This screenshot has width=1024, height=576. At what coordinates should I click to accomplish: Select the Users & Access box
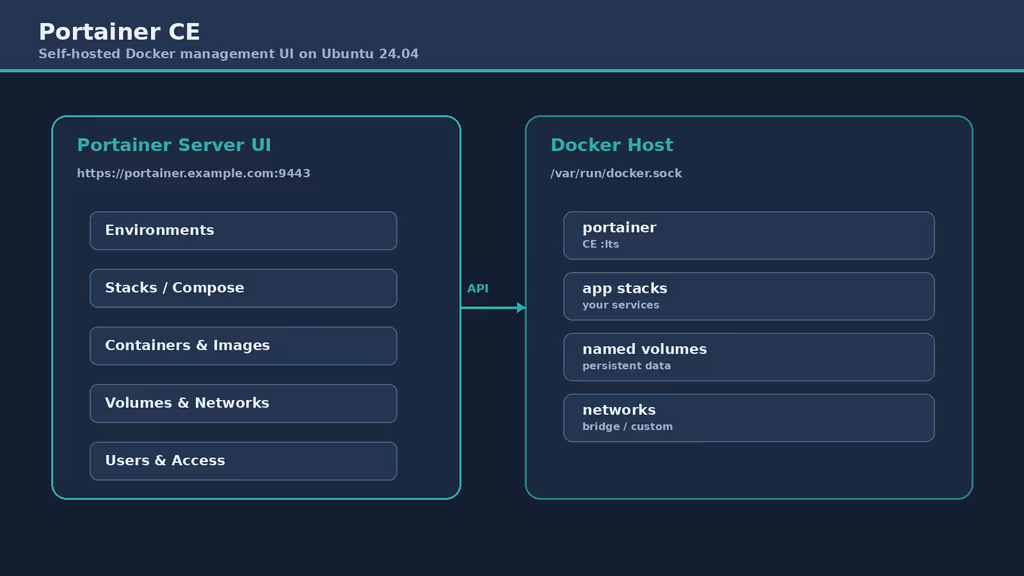[x=243, y=460]
